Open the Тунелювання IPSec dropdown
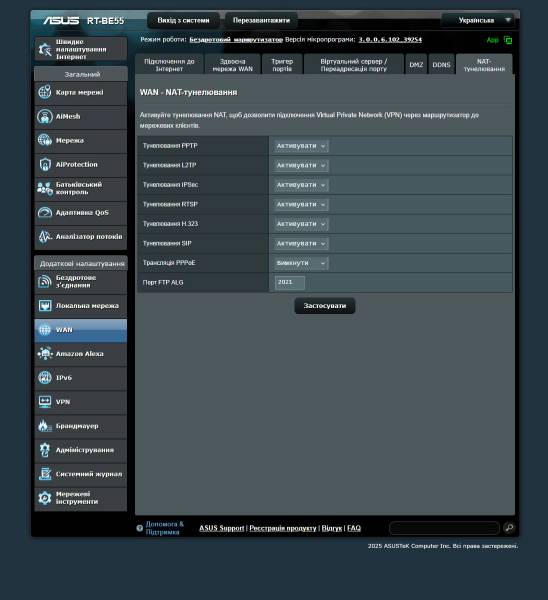The image size is (548, 600). (x=301, y=185)
